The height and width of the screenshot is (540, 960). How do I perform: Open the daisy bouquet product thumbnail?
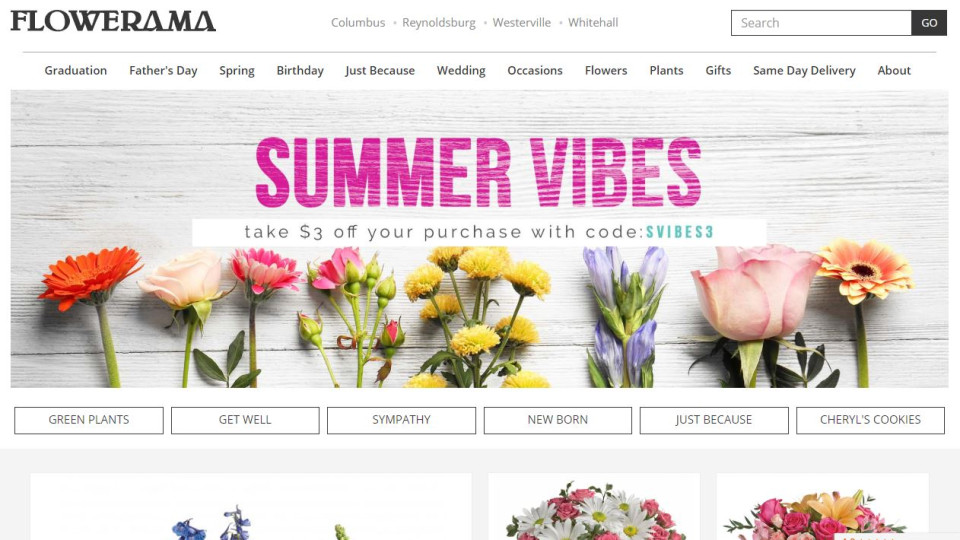tap(594, 507)
